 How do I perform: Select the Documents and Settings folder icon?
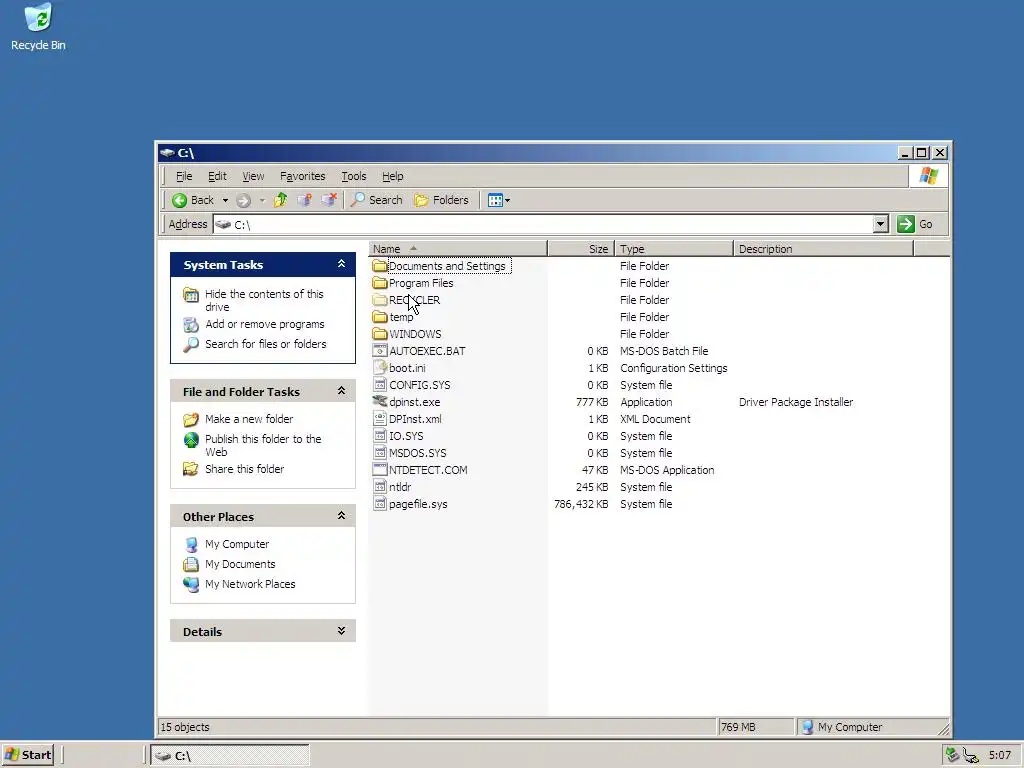point(379,266)
